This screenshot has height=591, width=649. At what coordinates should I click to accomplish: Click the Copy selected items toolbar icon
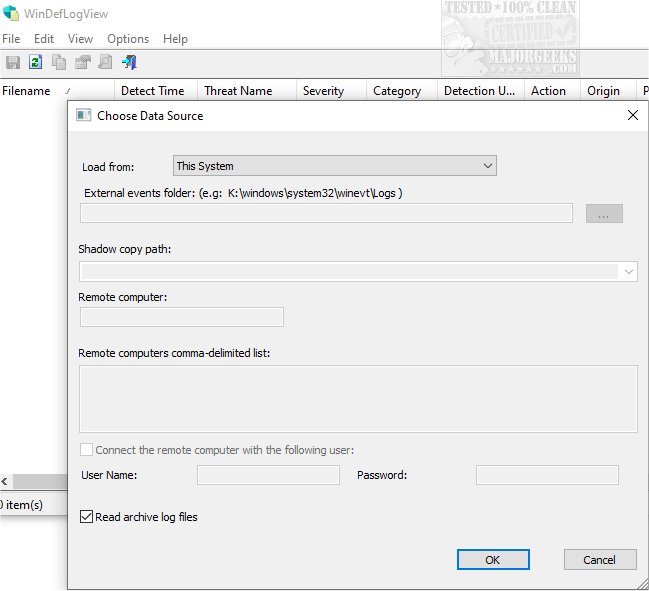coord(59,62)
